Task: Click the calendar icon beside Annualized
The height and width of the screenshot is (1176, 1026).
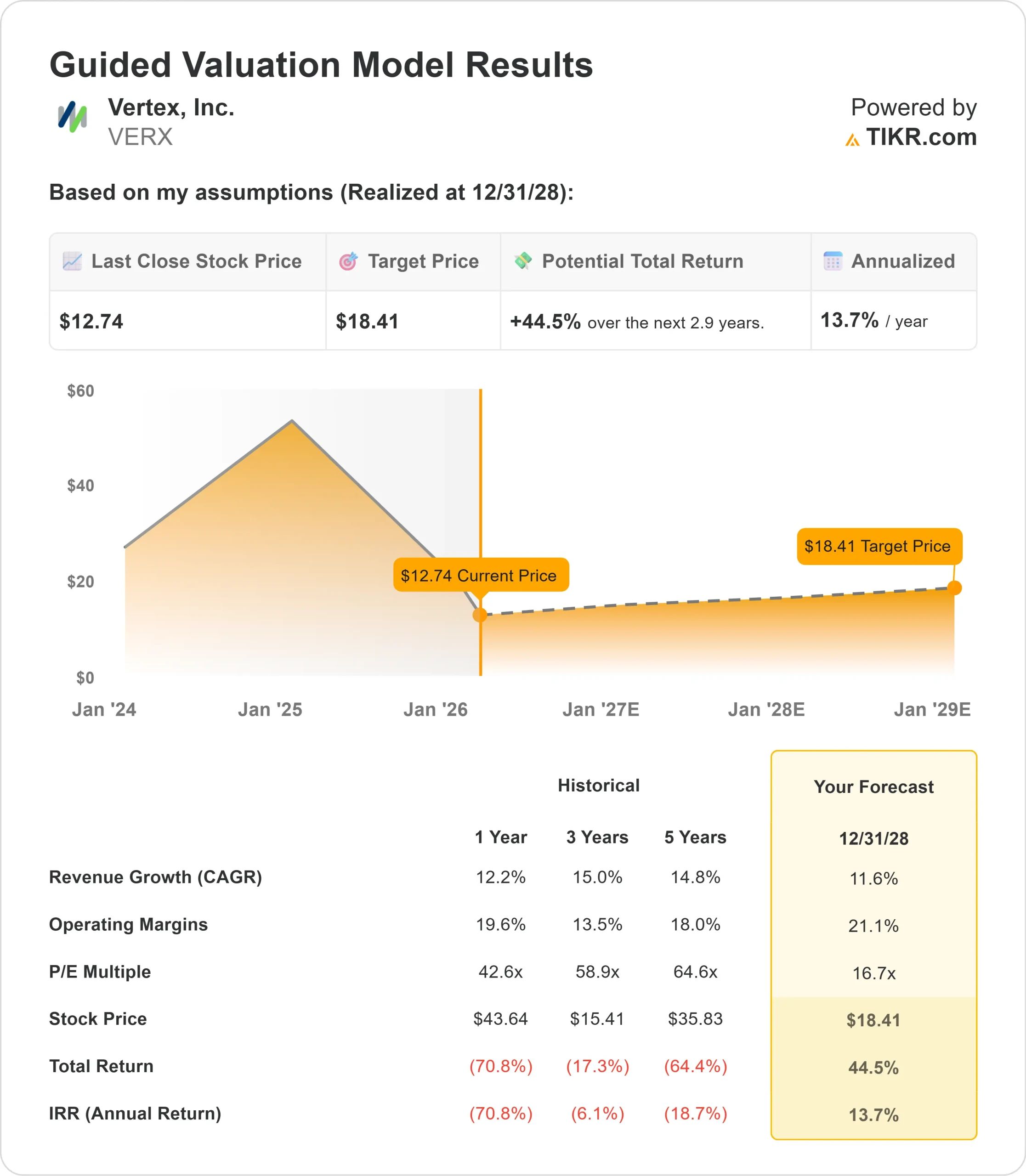Action: pyautogui.click(x=833, y=261)
